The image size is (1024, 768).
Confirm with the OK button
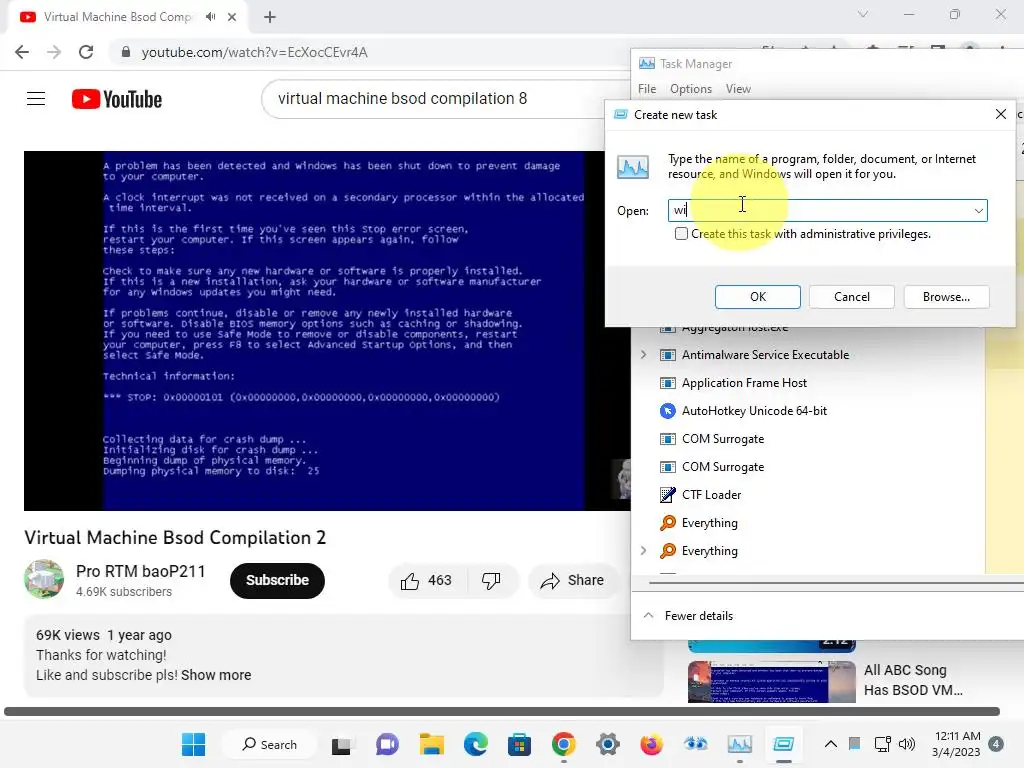758,296
